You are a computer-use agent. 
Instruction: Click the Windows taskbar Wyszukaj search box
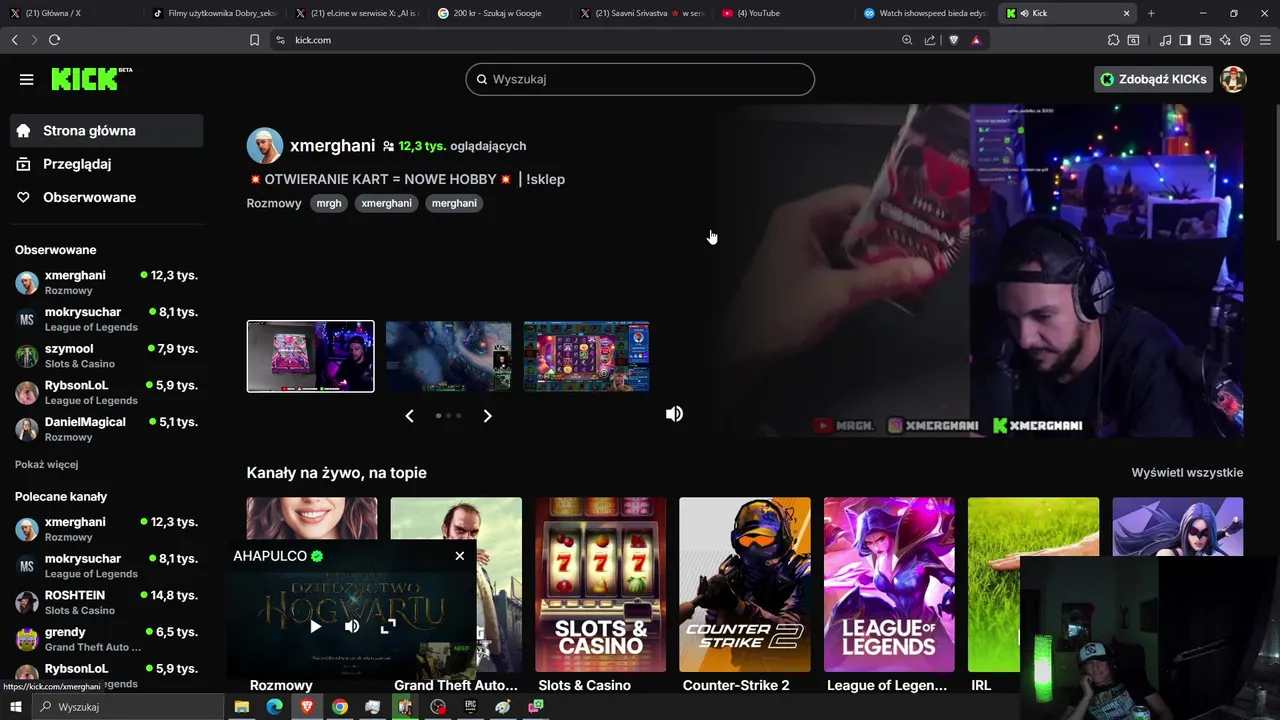tap(127, 707)
